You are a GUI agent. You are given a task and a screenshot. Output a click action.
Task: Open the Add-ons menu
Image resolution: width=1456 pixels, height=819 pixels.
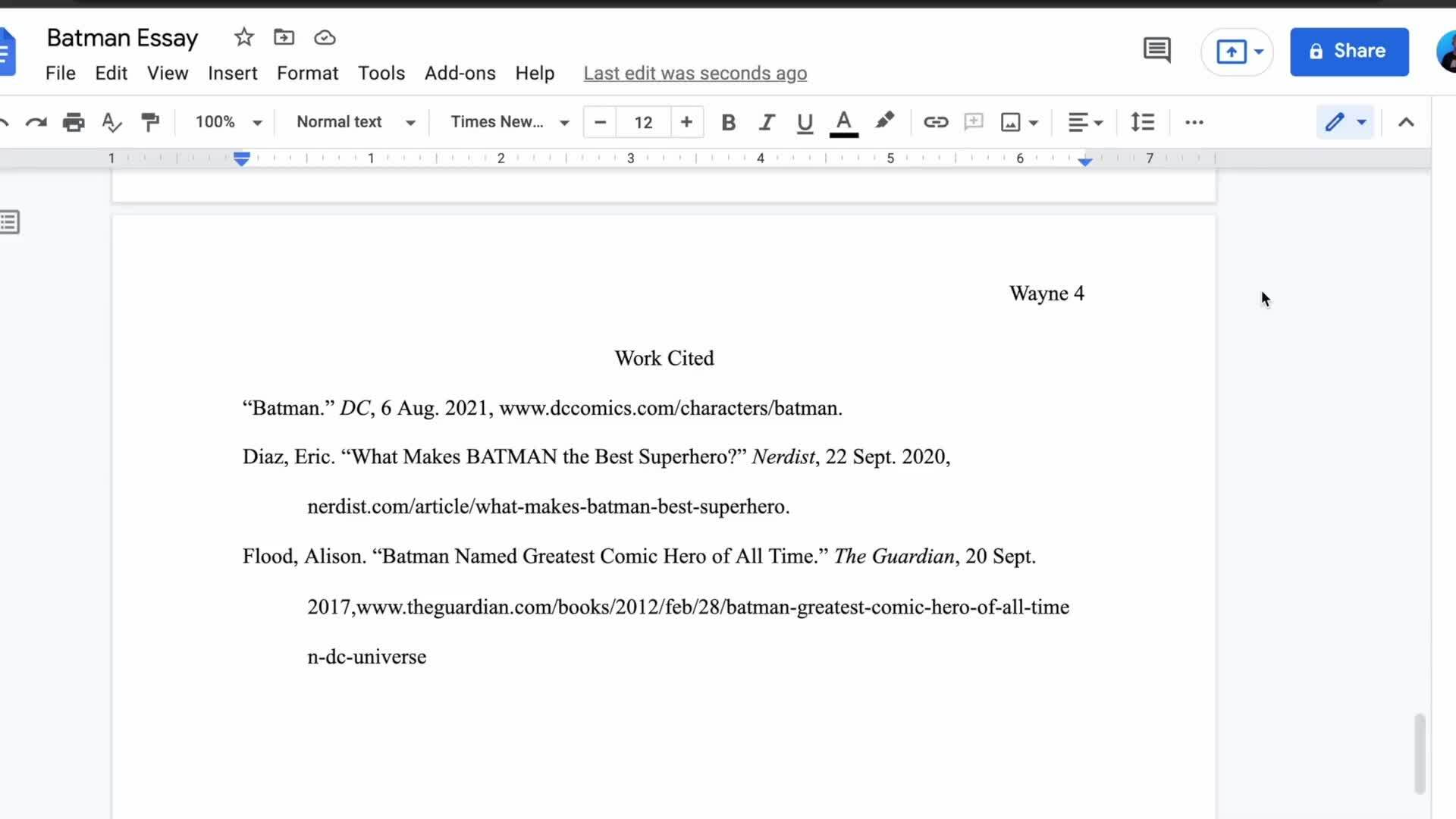(x=460, y=73)
